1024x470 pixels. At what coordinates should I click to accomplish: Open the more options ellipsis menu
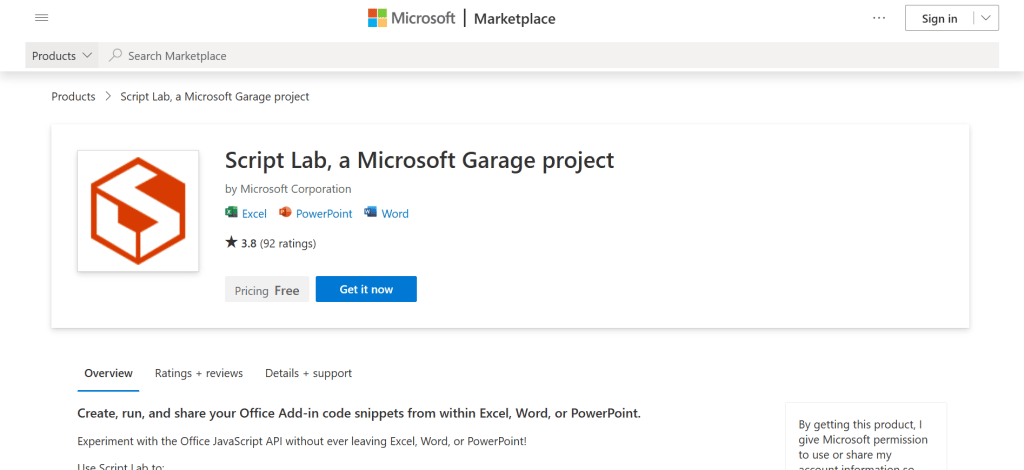879,18
